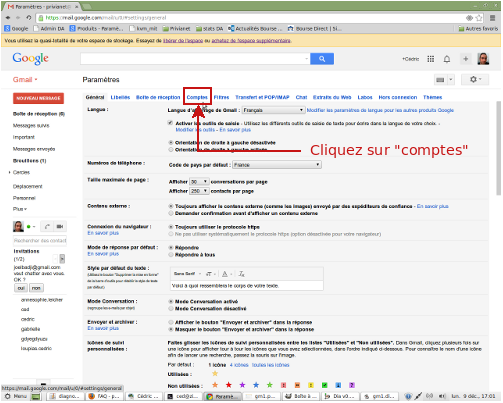Open Boîte de réception folder
The height and width of the screenshot is (403, 503).
click(39, 114)
